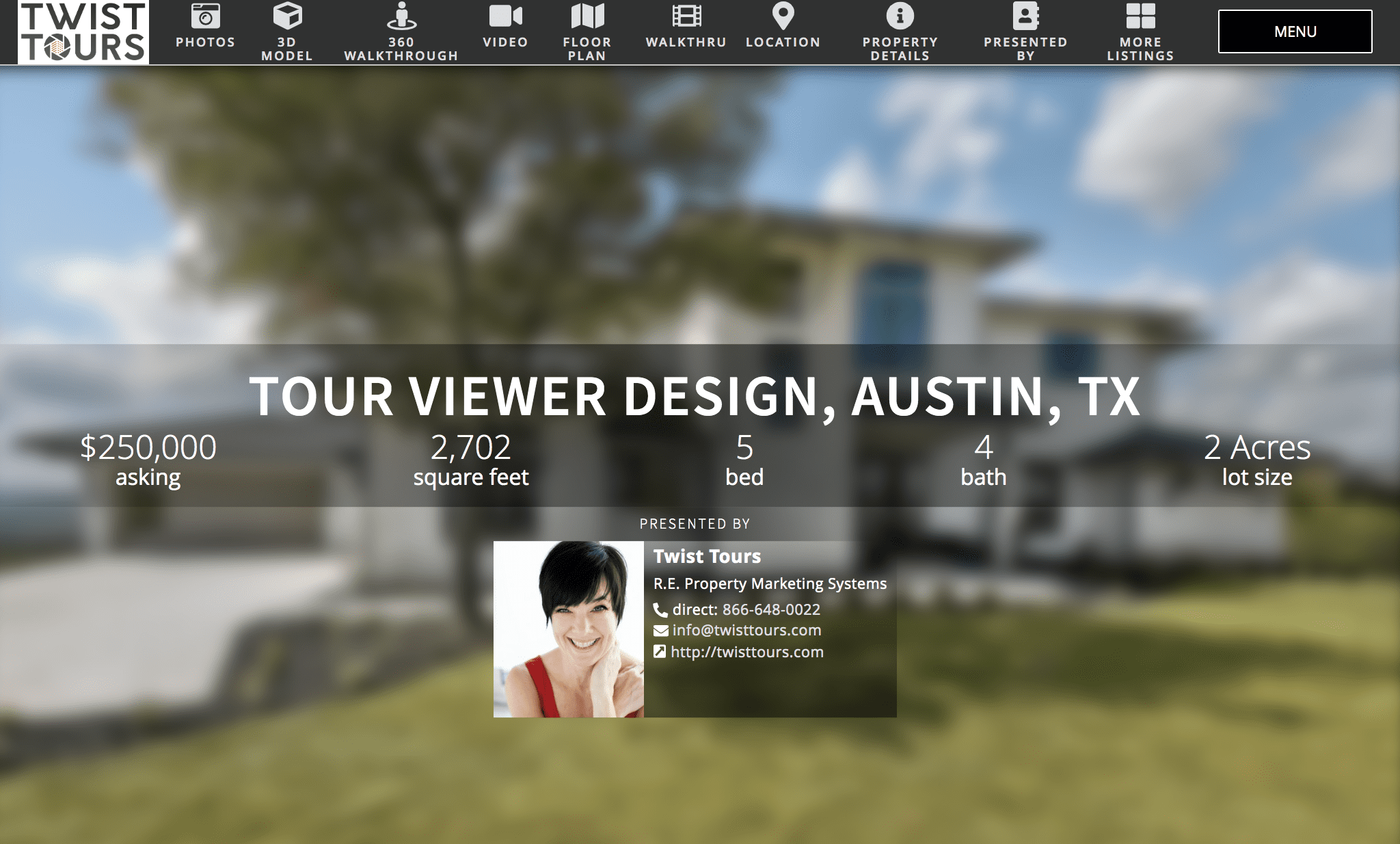This screenshot has height=844, width=1400.
Task: Select the WALKTHRU nav label
Action: coord(686,42)
